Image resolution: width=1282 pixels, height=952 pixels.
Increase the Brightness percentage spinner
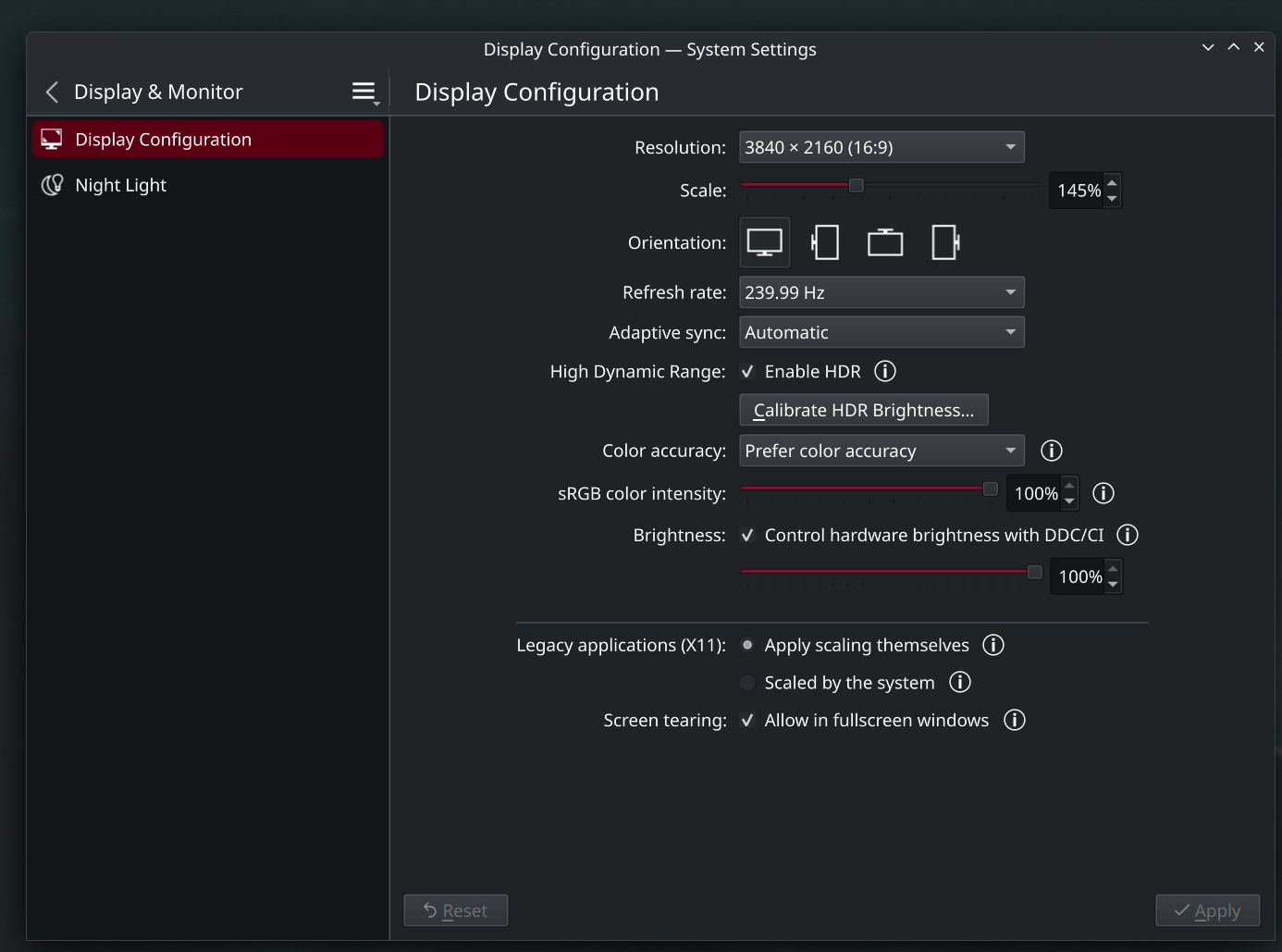1113,568
